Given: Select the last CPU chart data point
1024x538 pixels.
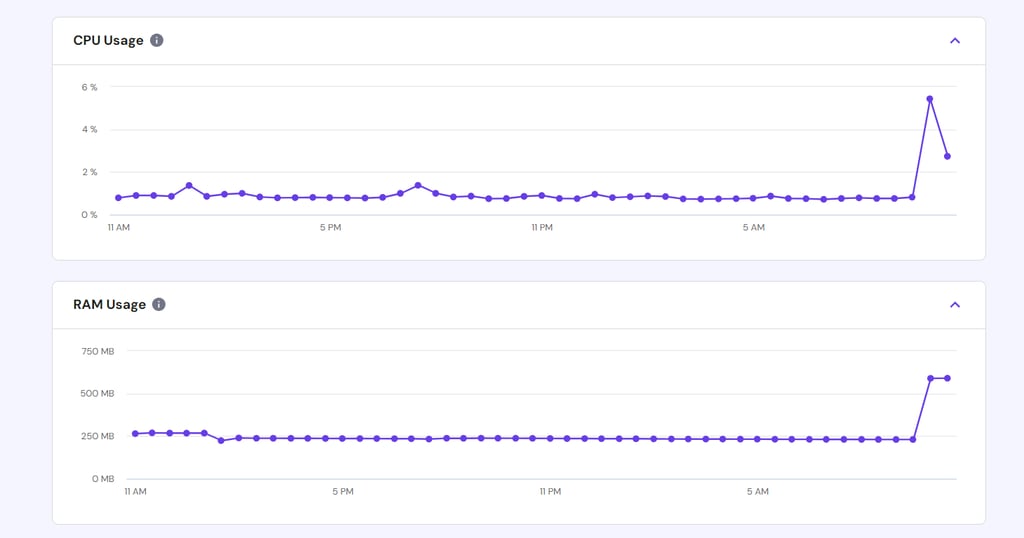Looking at the screenshot, I should [x=947, y=157].
